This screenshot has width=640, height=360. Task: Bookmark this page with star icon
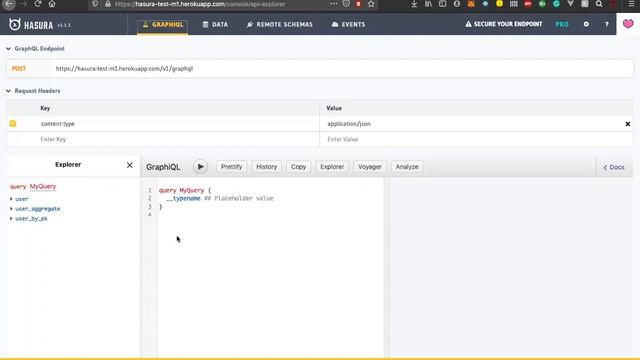(x=371, y=4)
